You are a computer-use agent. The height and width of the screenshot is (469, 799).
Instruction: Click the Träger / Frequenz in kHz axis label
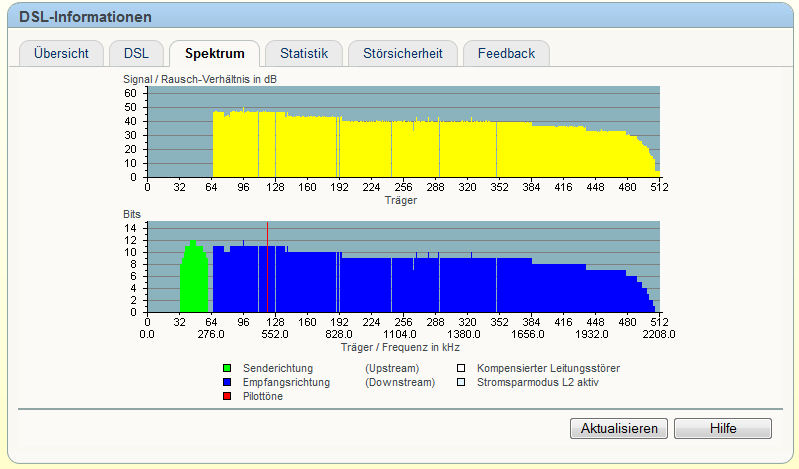[x=400, y=347]
